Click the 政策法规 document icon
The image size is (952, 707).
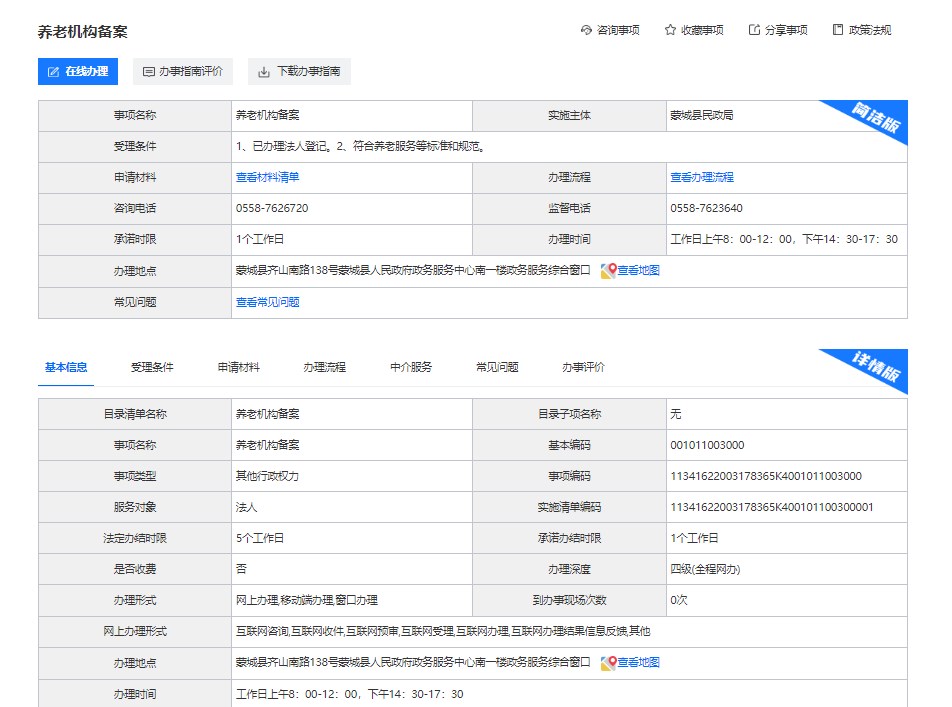click(838, 30)
